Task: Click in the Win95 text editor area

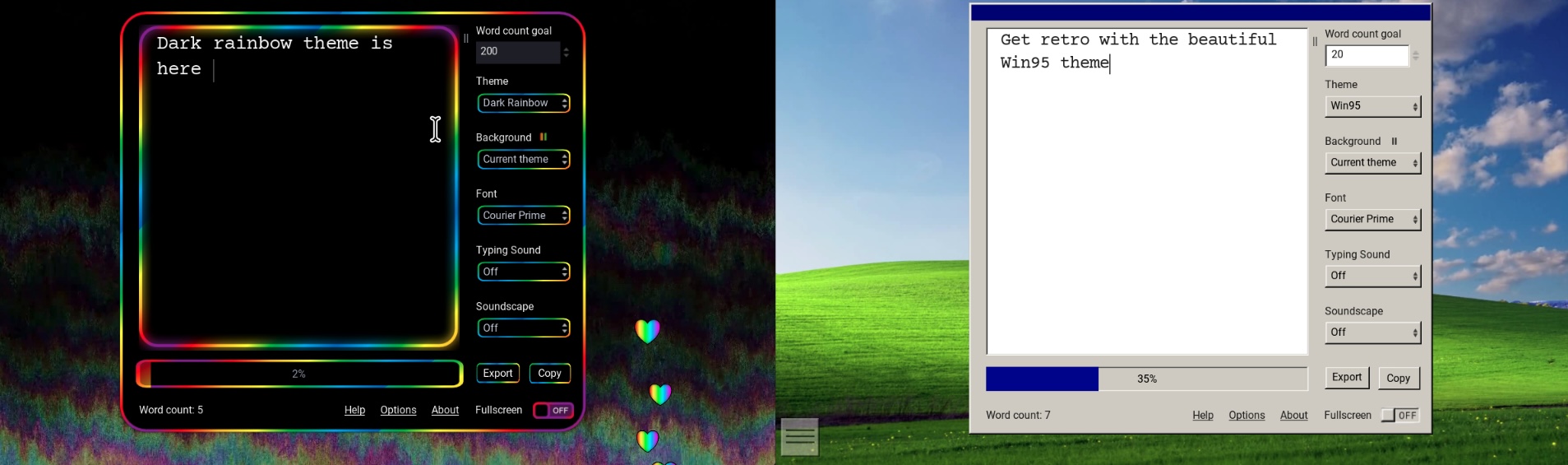Action: pyautogui.click(x=1147, y=192)
